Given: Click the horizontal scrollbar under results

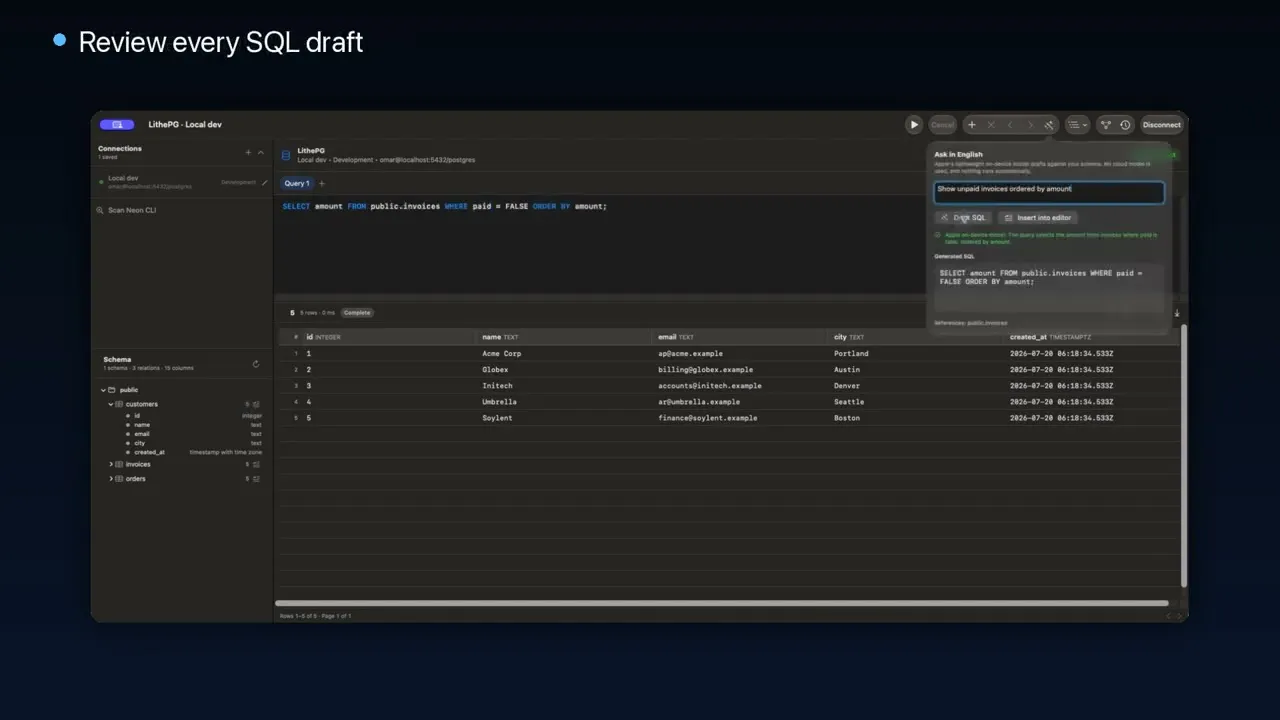Looking at the screenshot, I should click(722, 603).
